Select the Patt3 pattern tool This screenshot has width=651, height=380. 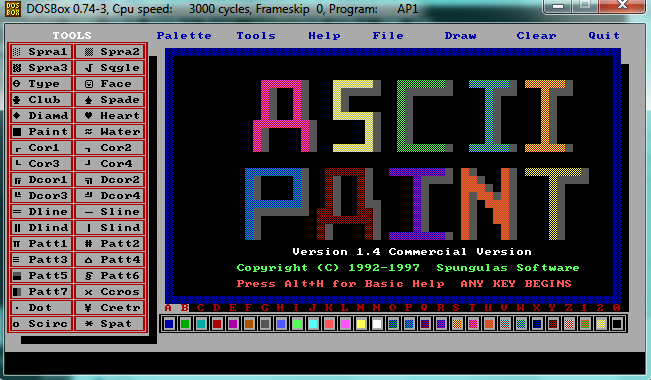pos(41,260)
